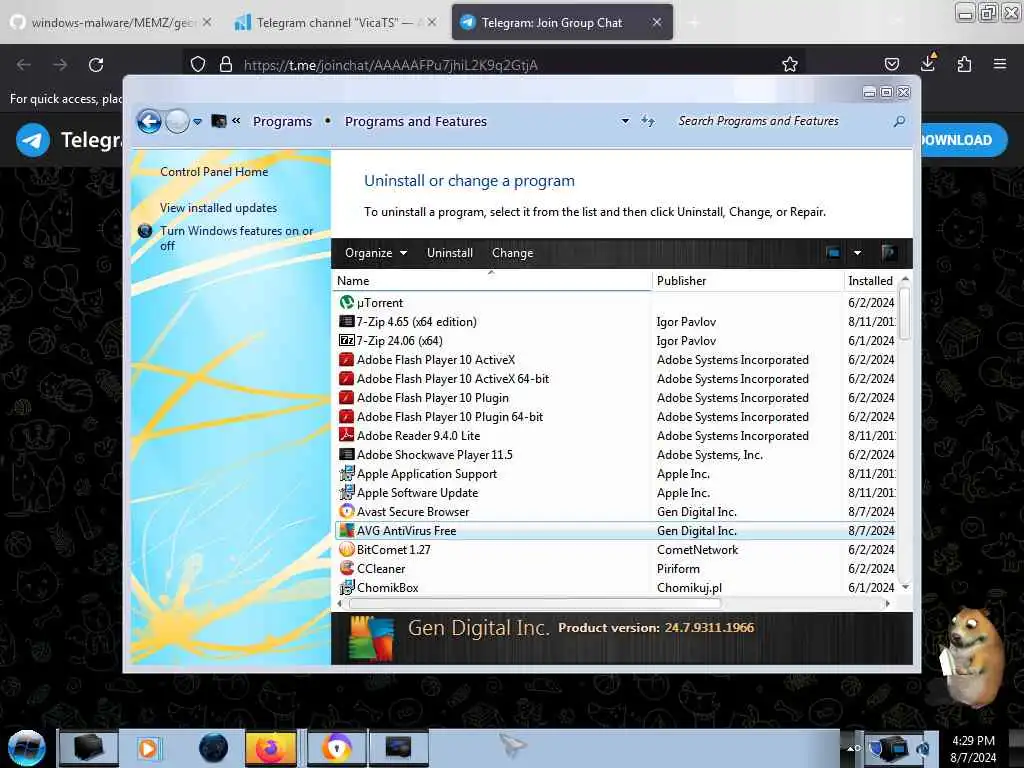1024x768 pixels.
Task: Select the BitComet 1.27 icon
Action: tap(347, 549)
